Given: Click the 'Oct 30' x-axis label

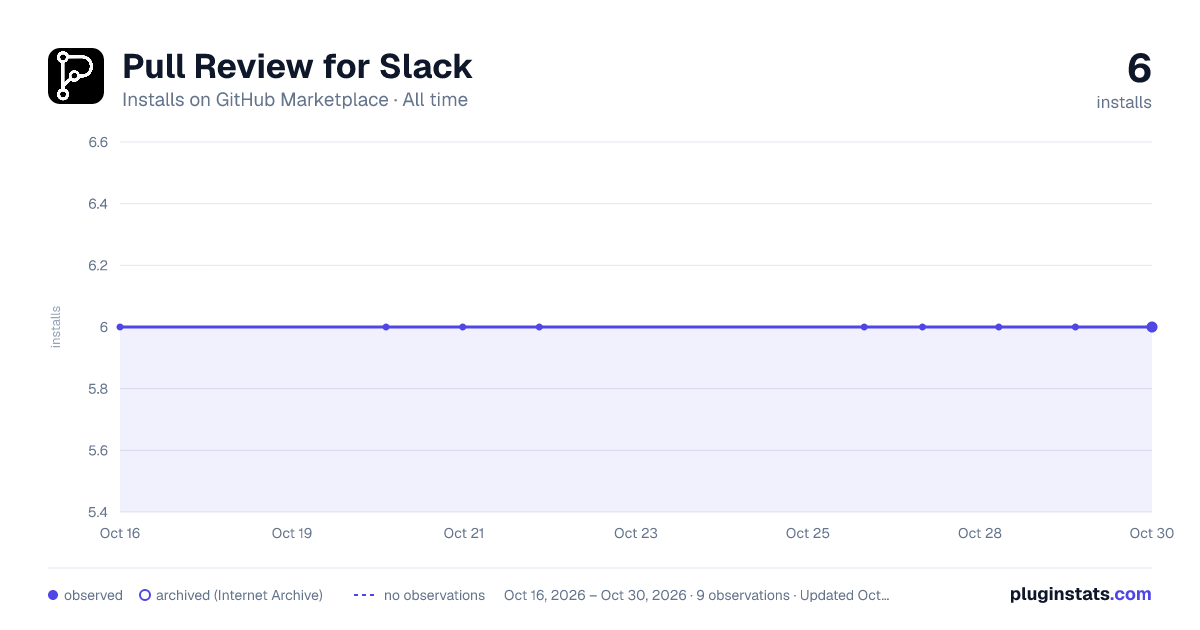Looking at the screenshot, I should 1152,533.
